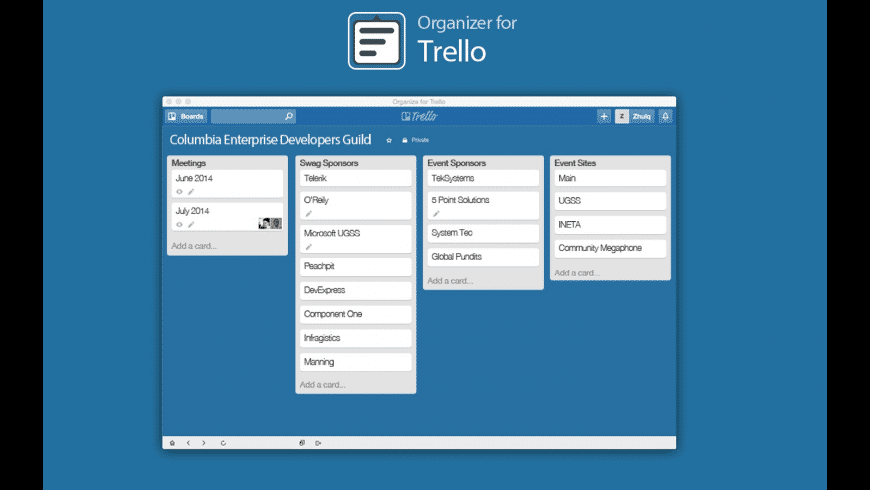Open the System Tec card

483,233
